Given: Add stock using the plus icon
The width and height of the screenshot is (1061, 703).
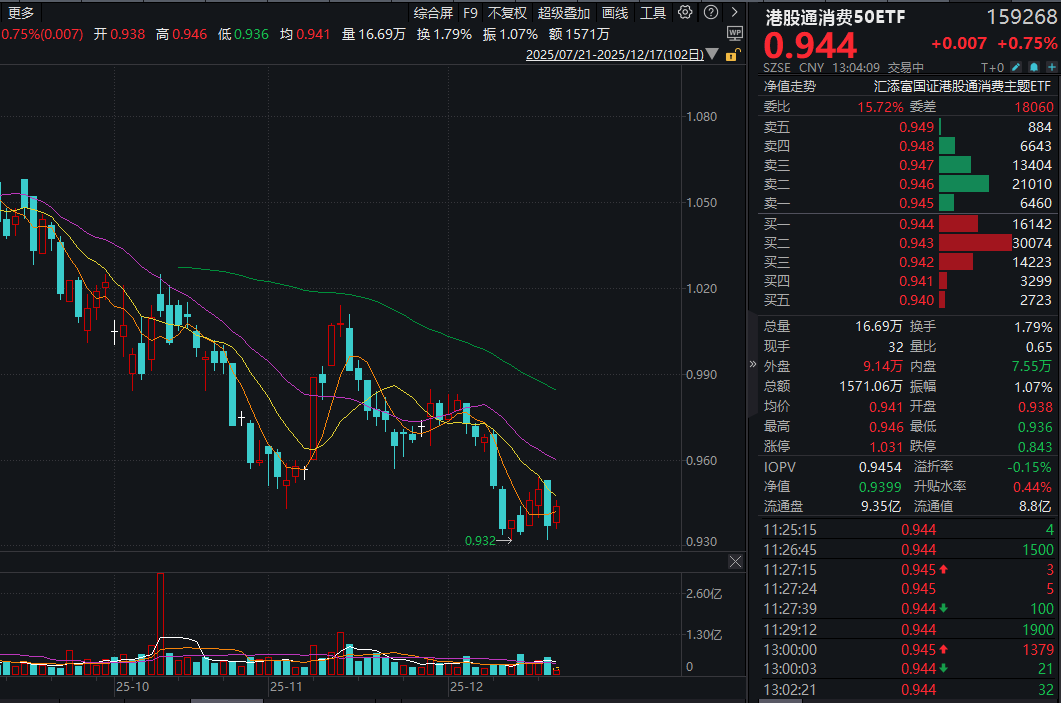Looking at the screenshot, I should (x=1049, y=67).
